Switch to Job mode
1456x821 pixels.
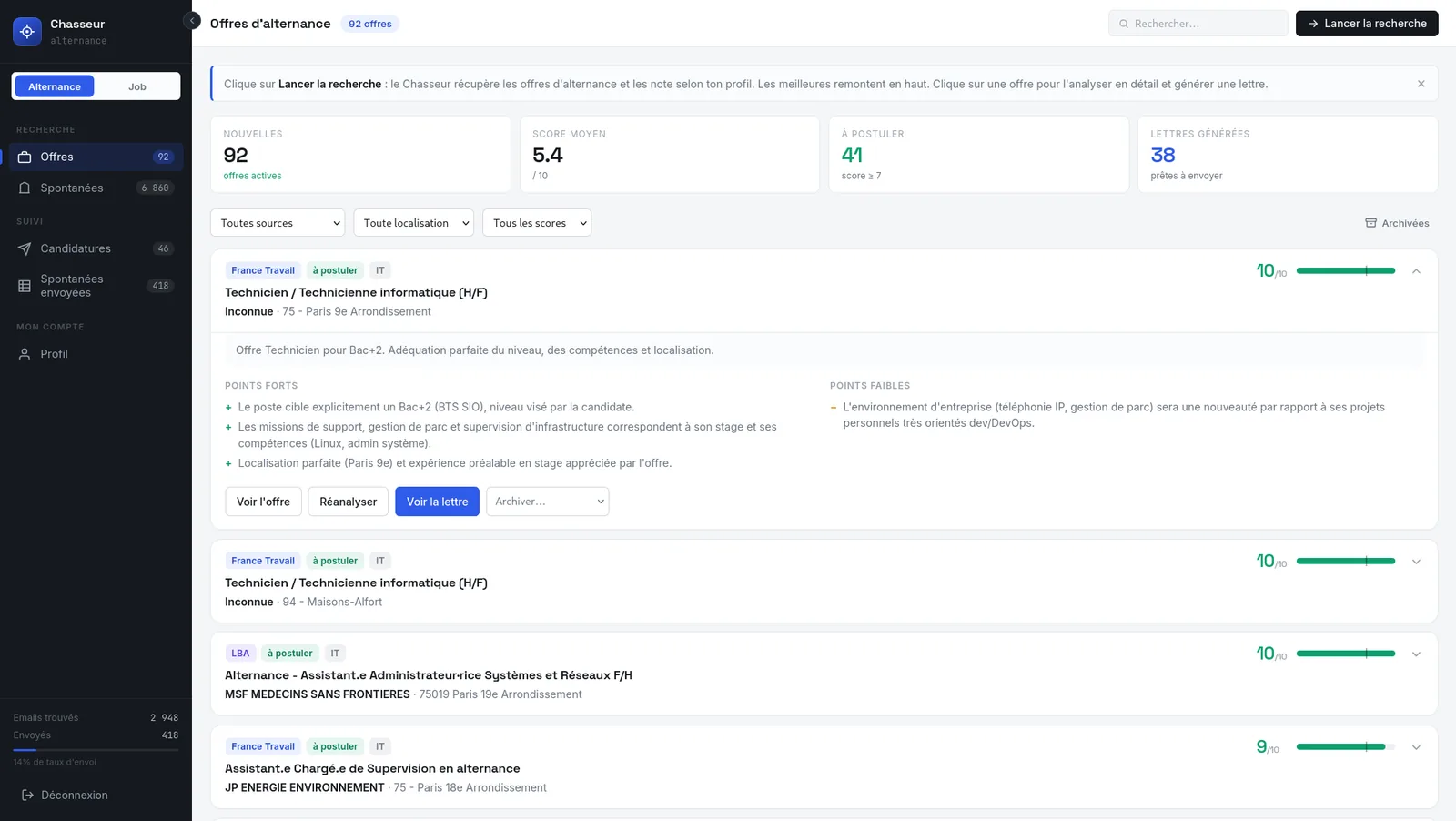(137, 86)
